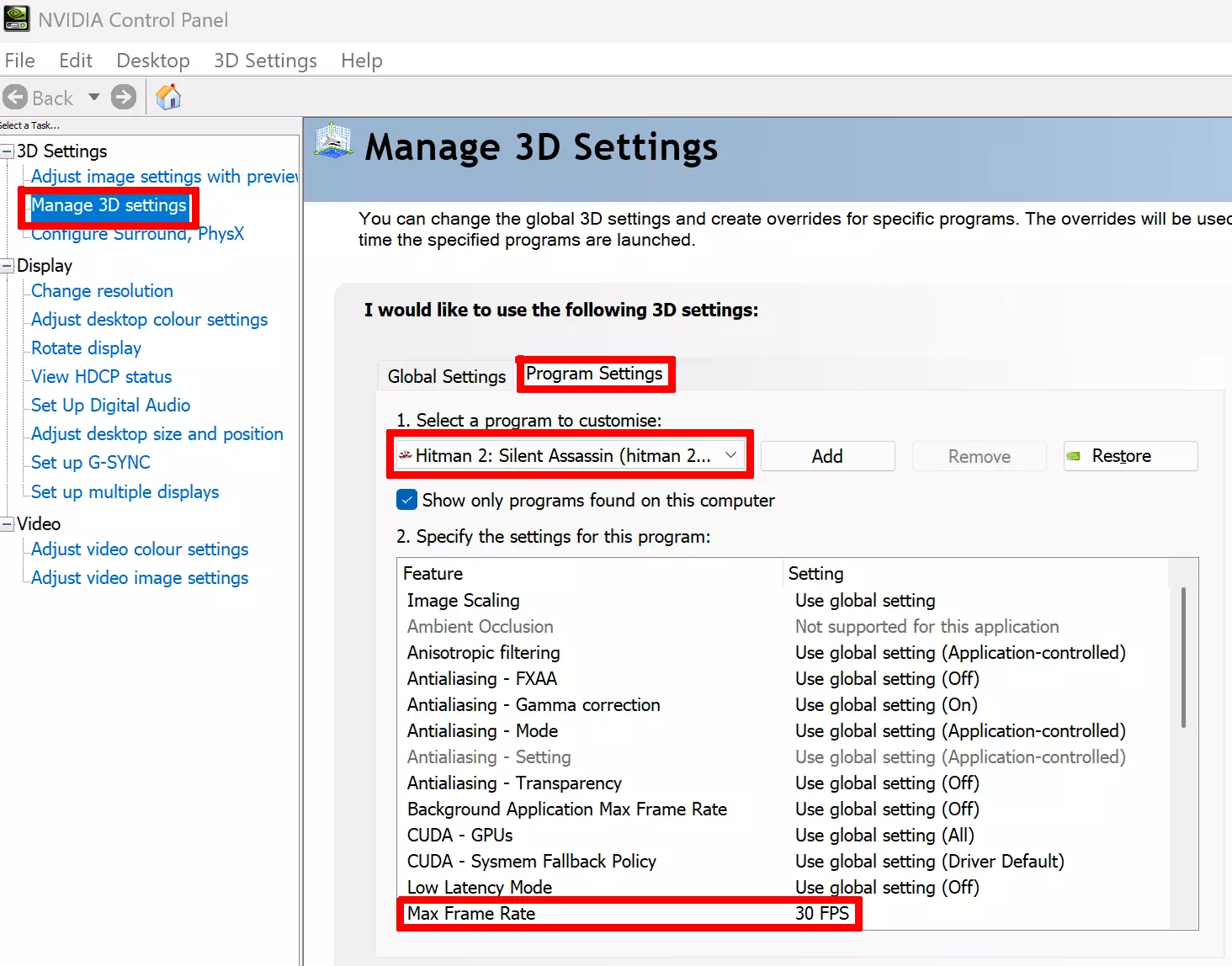Click the 'Use global setting (Driver Default)' value
Image resolution: width=1232 pixels, height=966 pixels.
tap(930, 862)
